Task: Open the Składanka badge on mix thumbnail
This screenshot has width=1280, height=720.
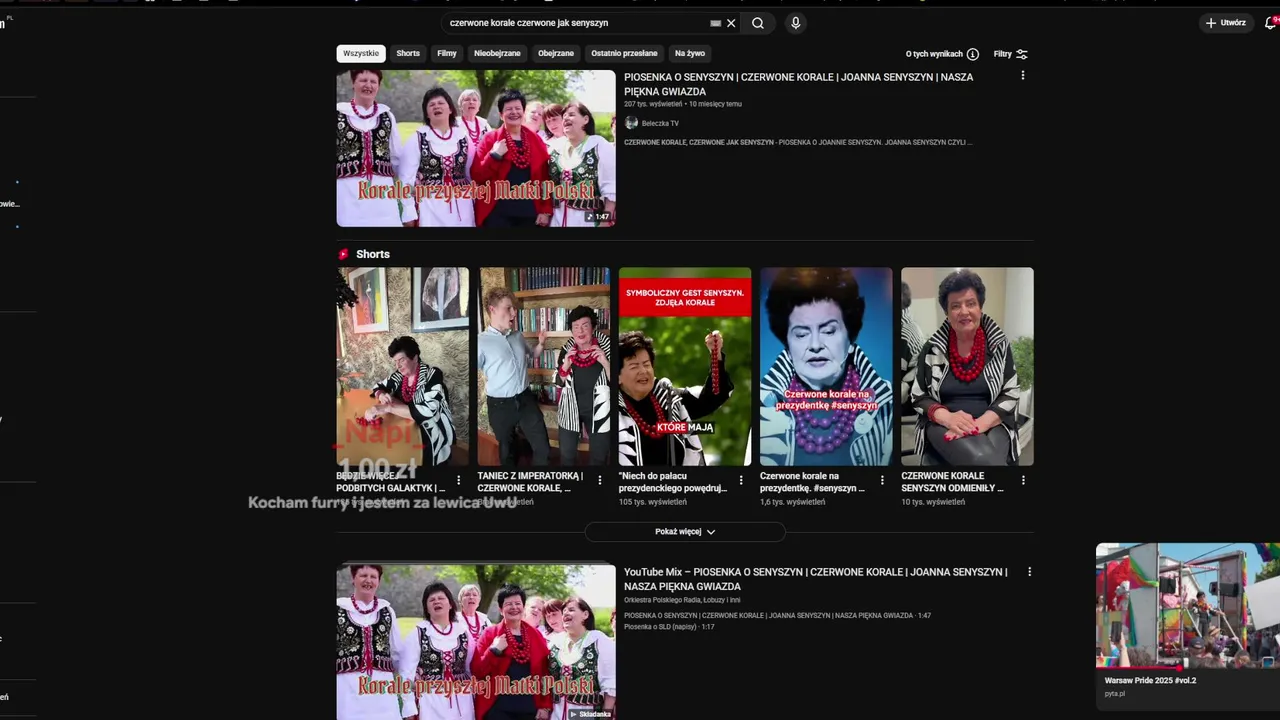Action: click(590, 714)
